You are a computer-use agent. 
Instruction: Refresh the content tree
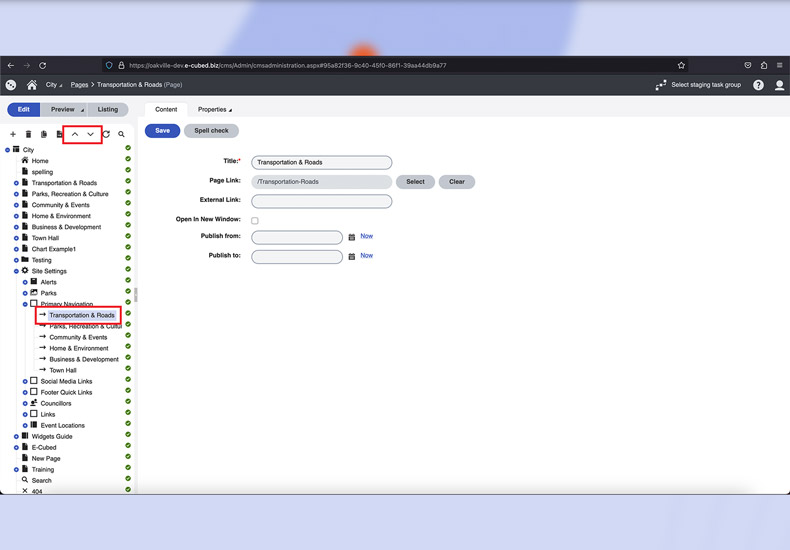click(106, 134)
